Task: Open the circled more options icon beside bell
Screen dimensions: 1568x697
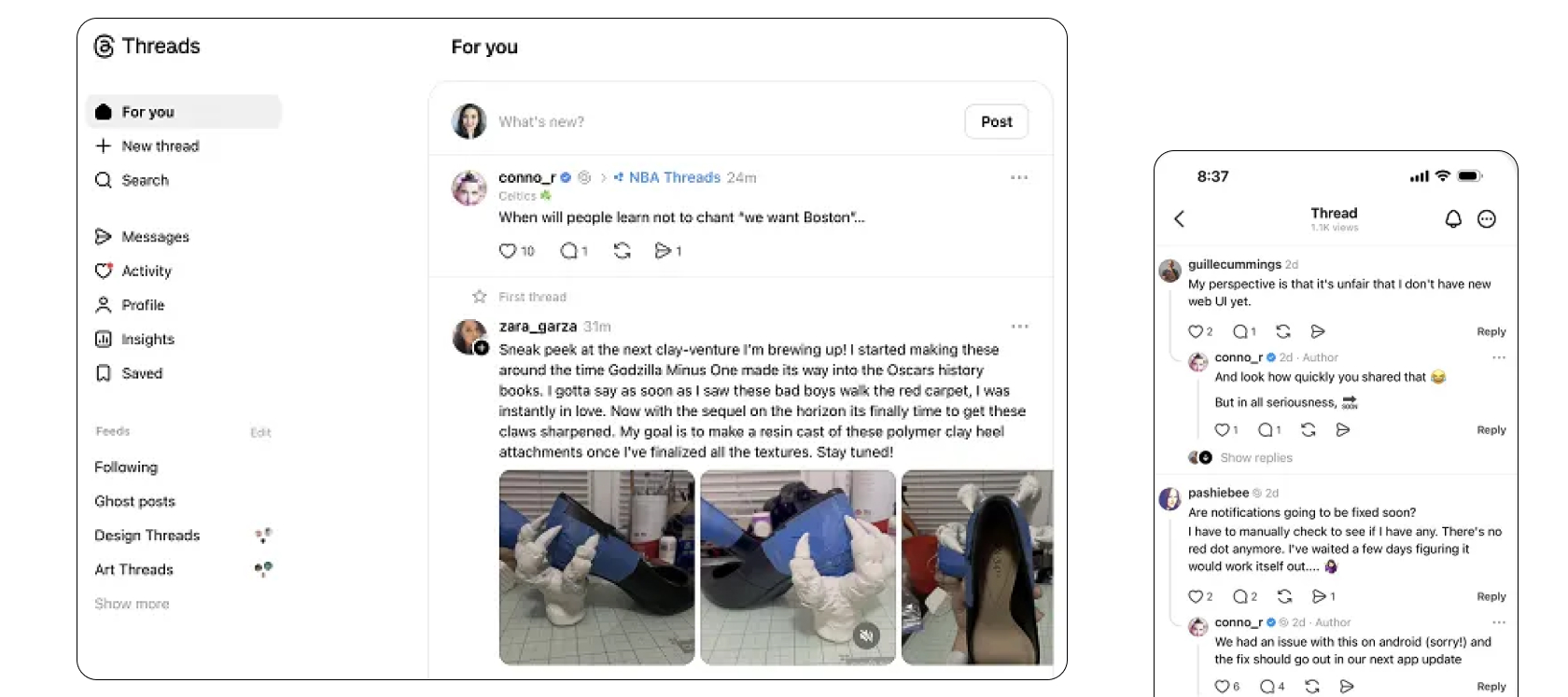Action: click(1487, 219)
